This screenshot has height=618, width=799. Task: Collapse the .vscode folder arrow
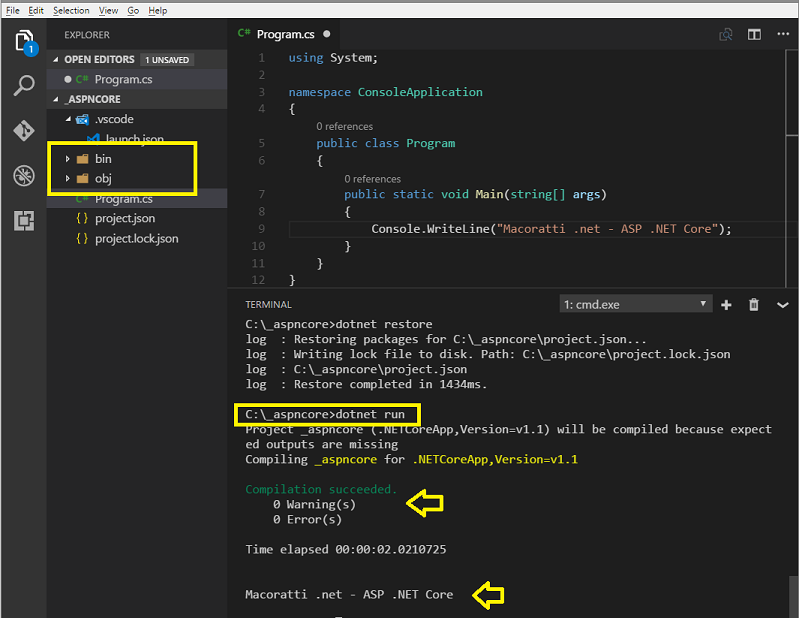pyautogui.click(x=68, y=119)
